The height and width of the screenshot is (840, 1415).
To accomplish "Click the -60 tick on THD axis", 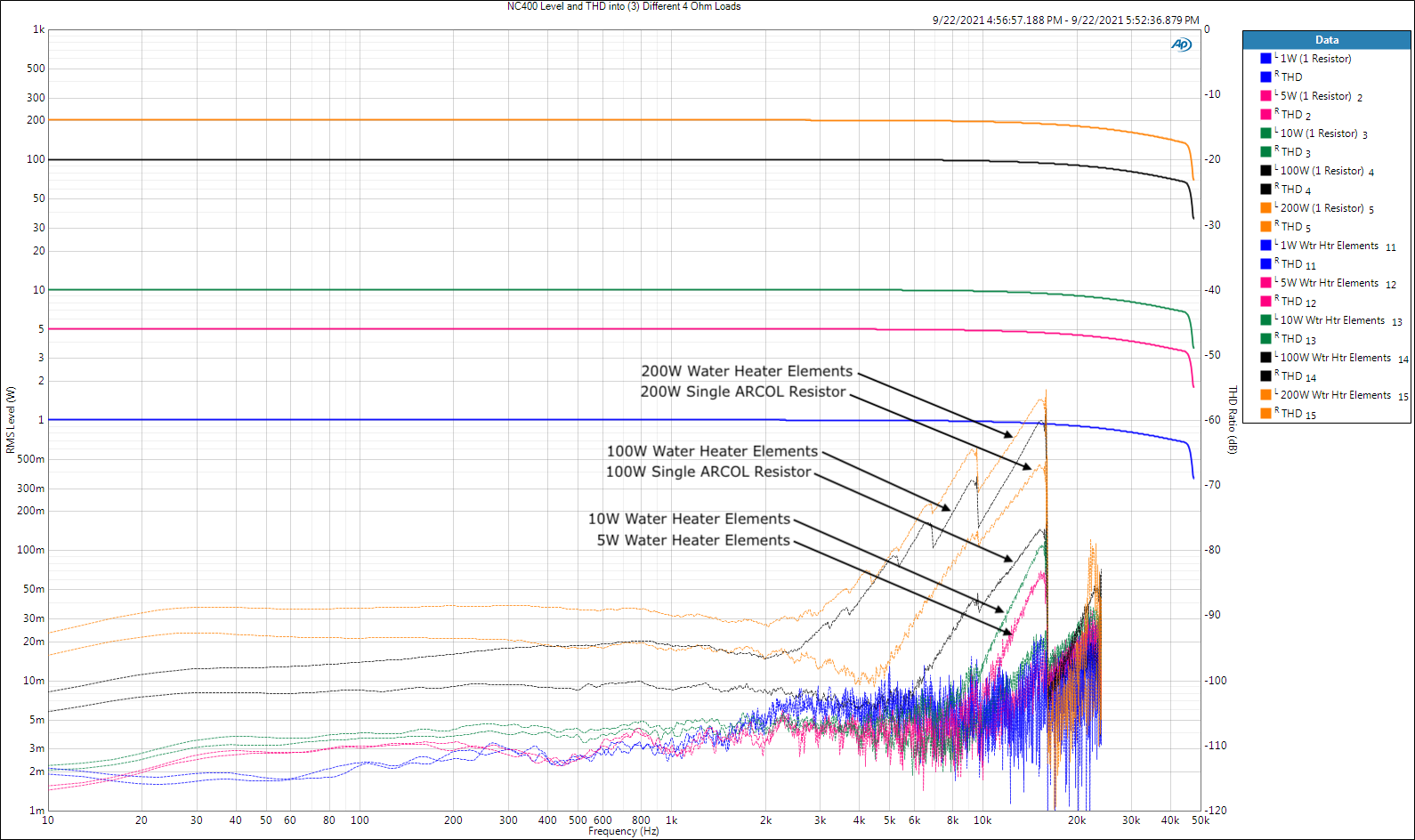I will (x=1213, y=420).
